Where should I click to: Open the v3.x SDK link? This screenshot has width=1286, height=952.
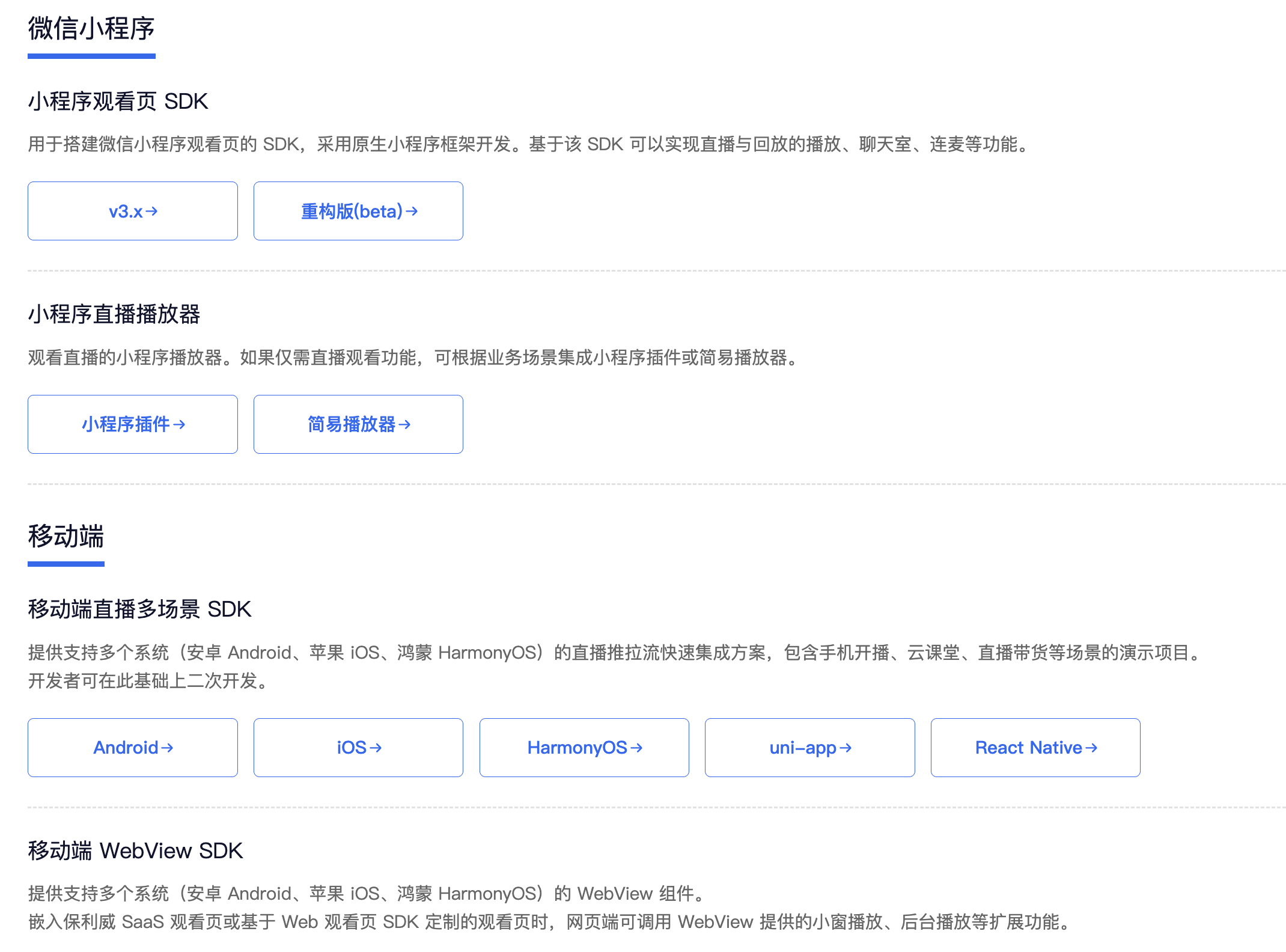[x=133, y=211]
